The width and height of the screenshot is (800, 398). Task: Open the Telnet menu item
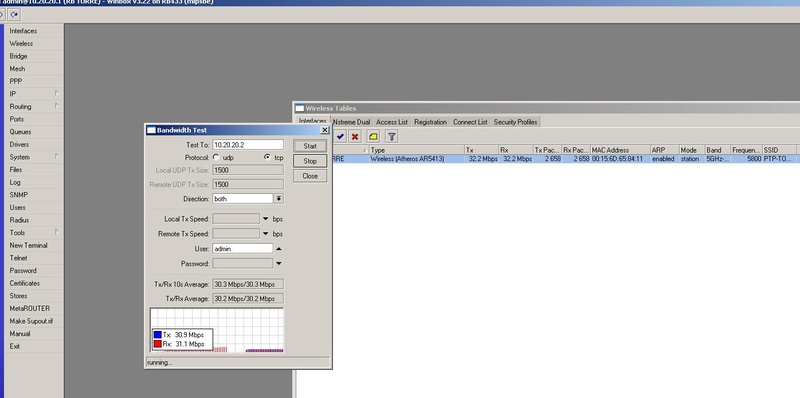point(18,258)
